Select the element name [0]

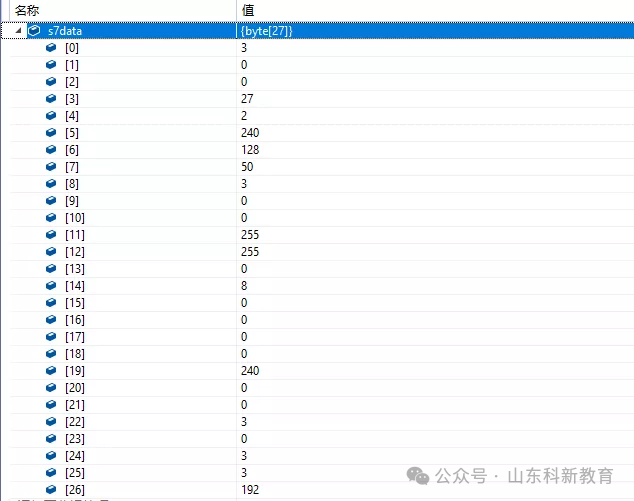(72, 48)
